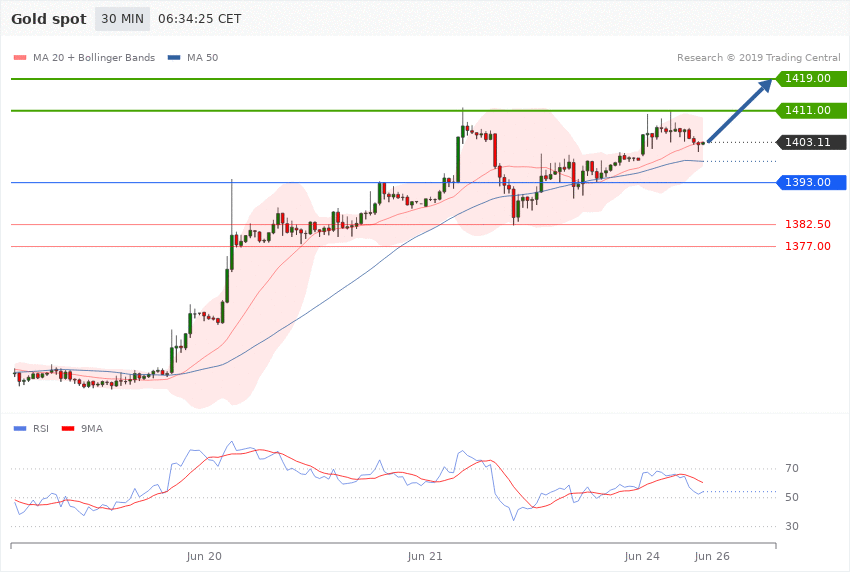Click the RSI legend label
This screenshot has width=850, height=576.
(41, 429)
